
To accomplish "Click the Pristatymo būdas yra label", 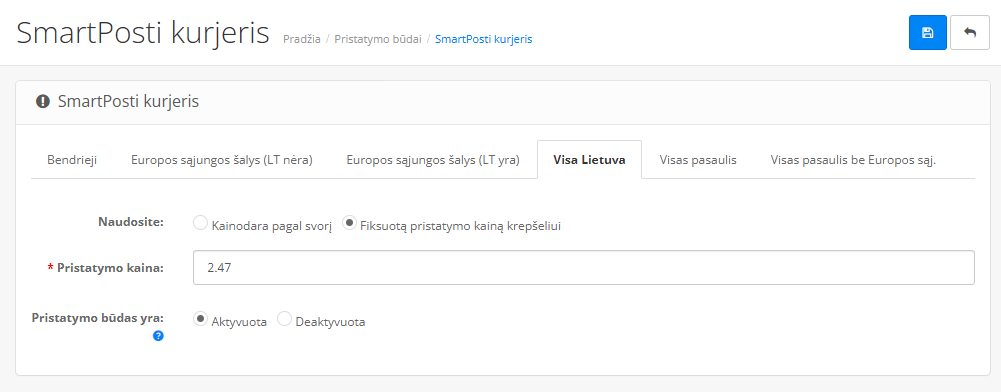I will point(98,317).
